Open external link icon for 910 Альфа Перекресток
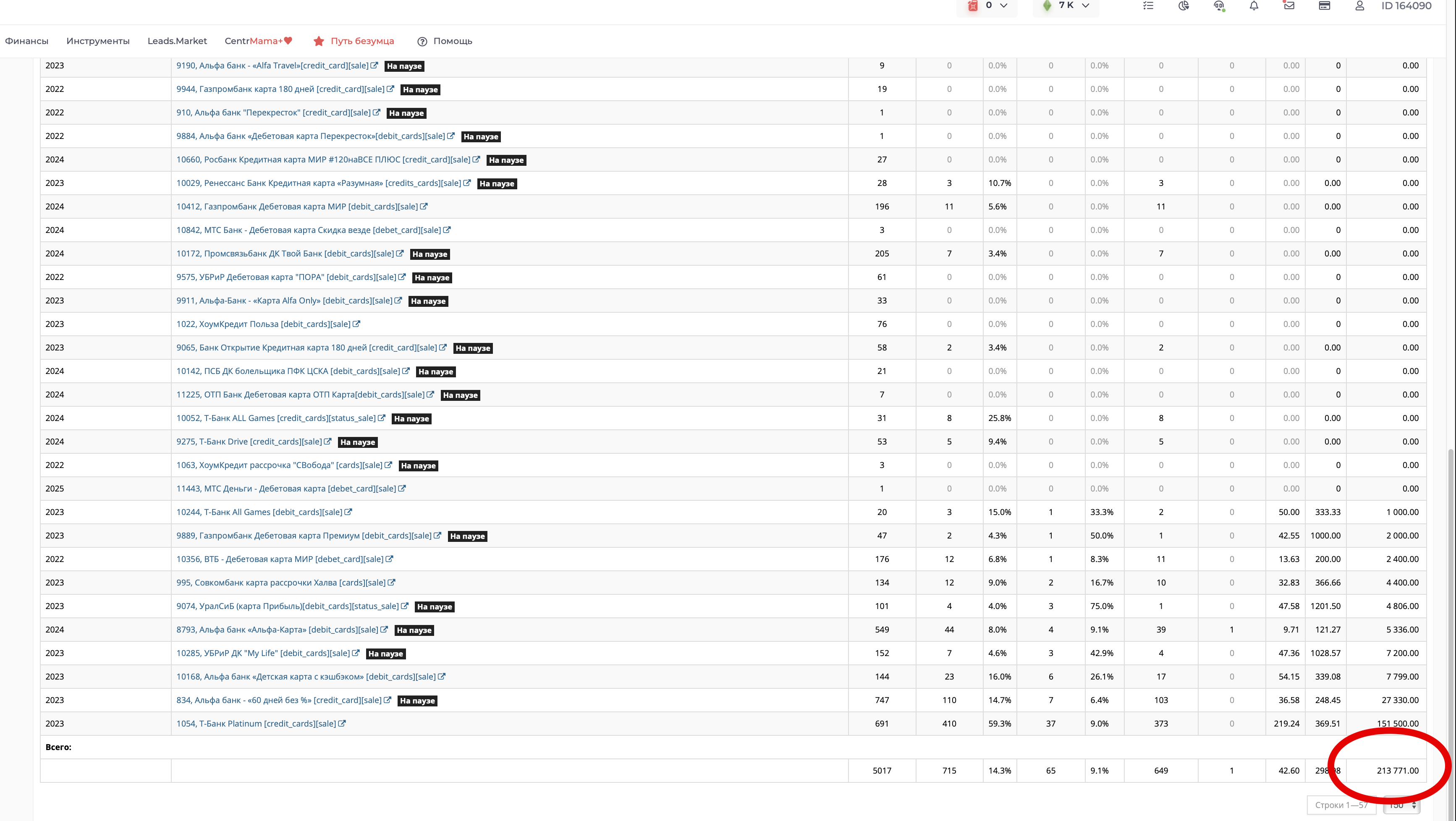The height and width of the screenshot is (821, 1456). pos(377,112)
